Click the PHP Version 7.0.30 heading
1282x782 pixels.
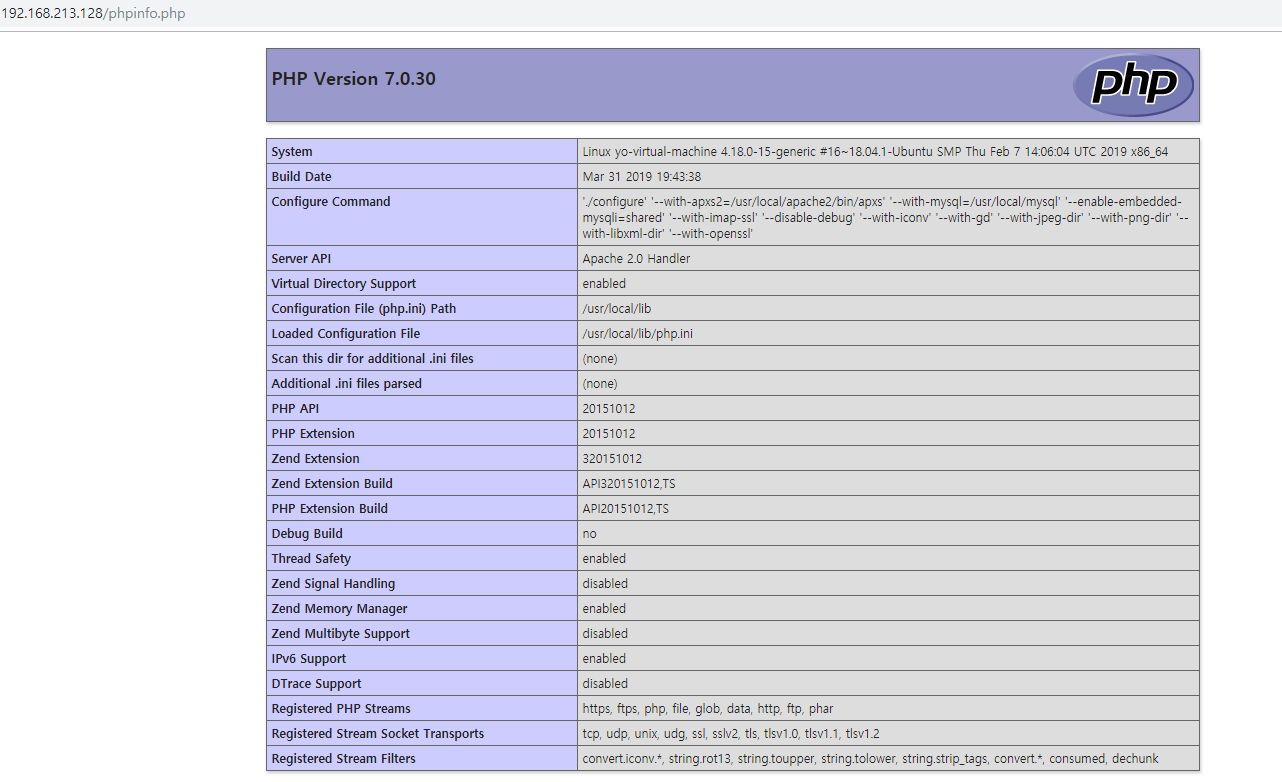354,79
